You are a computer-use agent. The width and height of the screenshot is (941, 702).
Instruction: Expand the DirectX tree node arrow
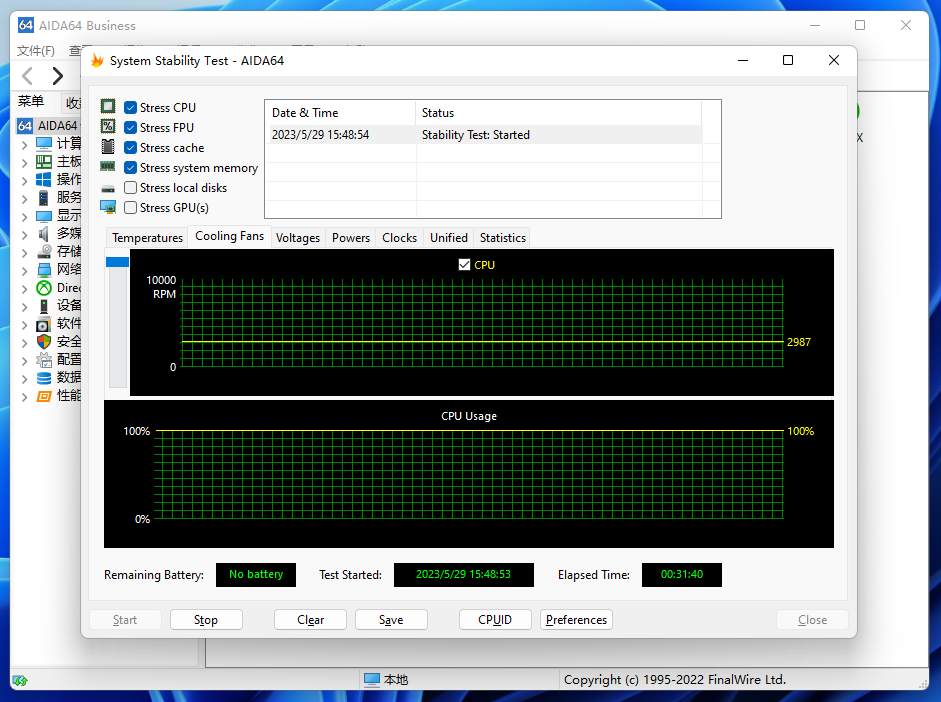(24, 289)
